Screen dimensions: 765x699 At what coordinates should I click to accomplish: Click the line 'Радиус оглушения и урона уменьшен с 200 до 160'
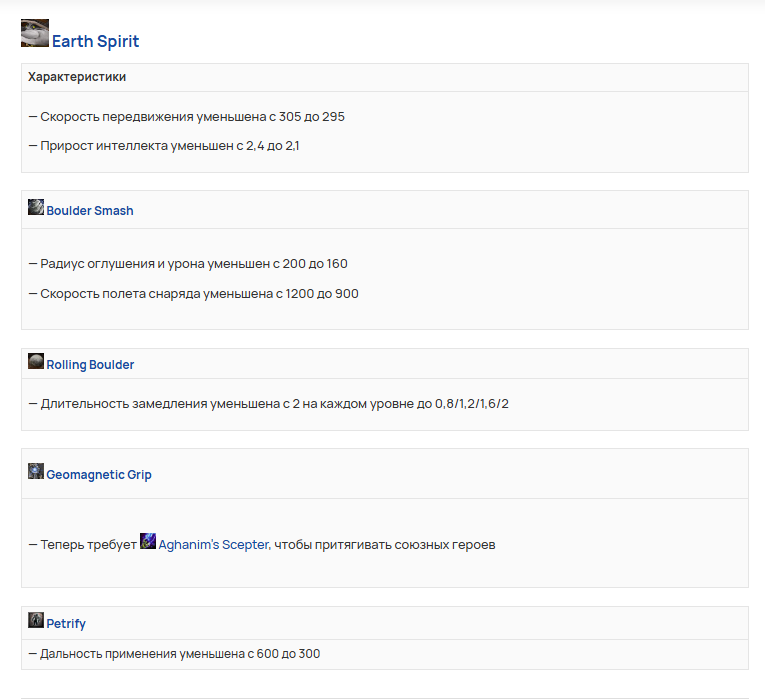point(188,264)
